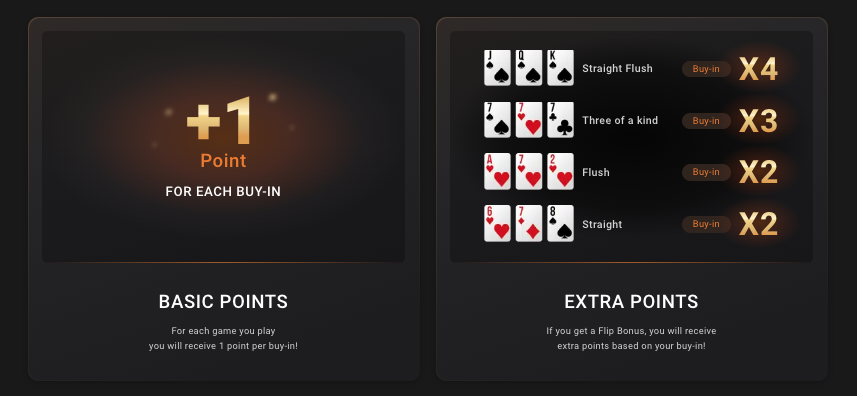Image resolution: width=857 pixels, height=396 pixels.
Task: Click the BASIC POINTS heading
Action: [x=224, y=302]
